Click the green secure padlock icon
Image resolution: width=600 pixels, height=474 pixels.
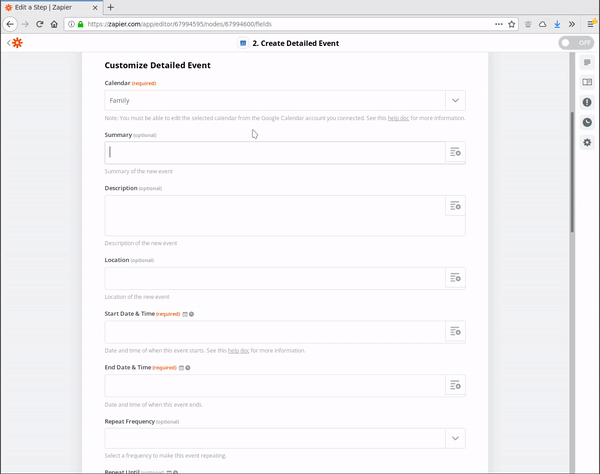[x=80, y=24]
